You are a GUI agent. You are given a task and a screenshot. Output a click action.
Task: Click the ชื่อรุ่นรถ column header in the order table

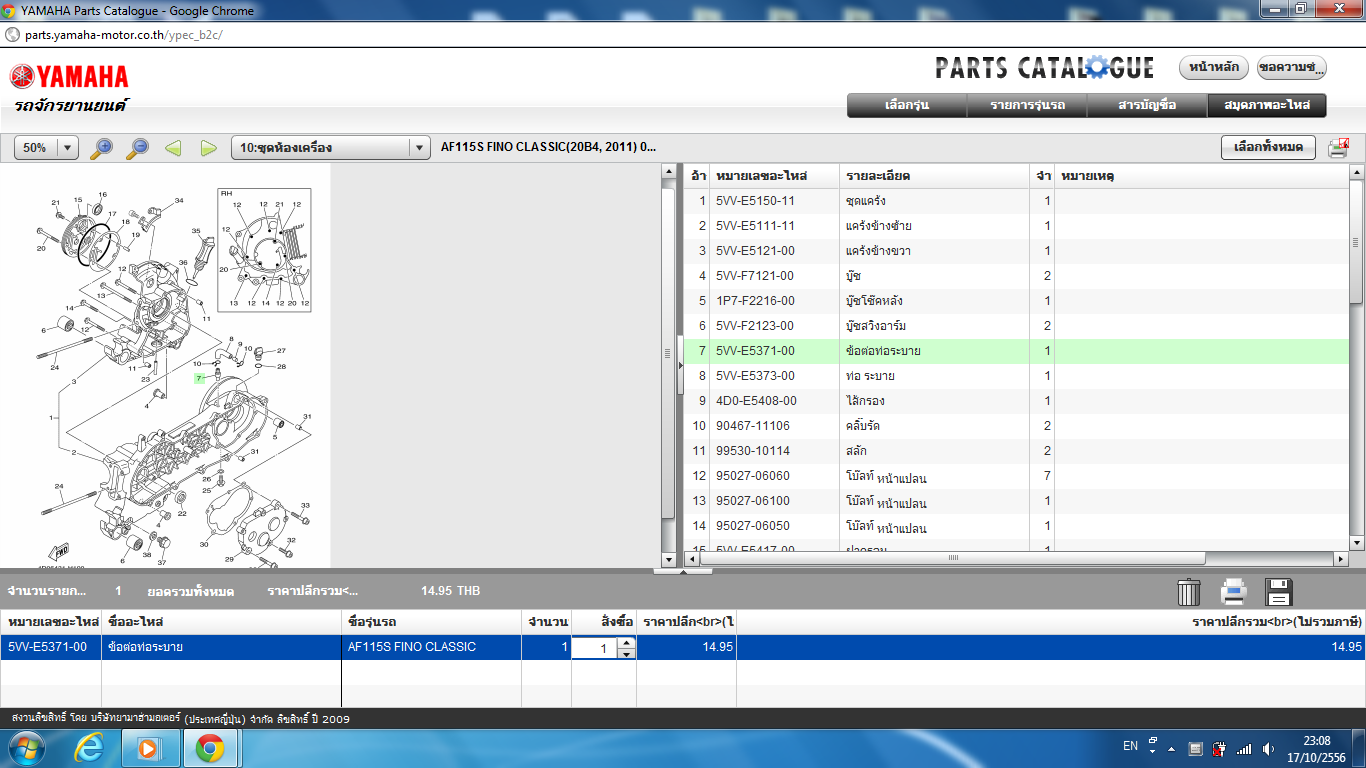tap(431, 622)
